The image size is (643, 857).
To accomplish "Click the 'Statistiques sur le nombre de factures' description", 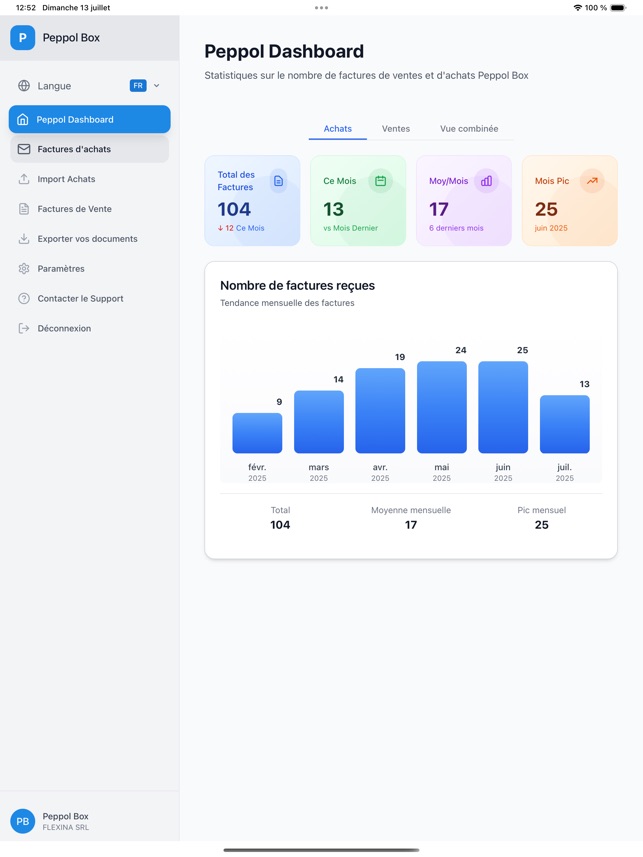I will [x=366, y=76].
